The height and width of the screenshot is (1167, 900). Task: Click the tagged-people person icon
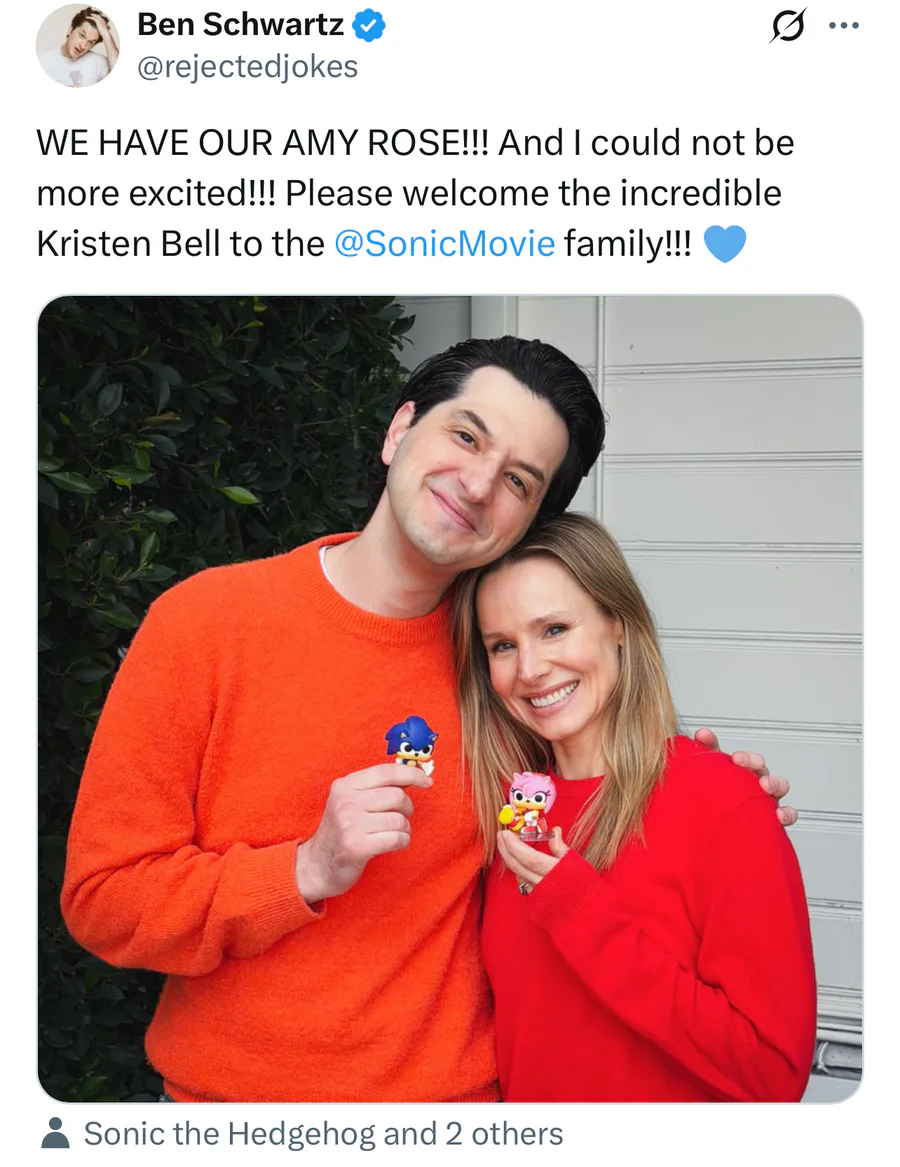[x=56, y=1134]
